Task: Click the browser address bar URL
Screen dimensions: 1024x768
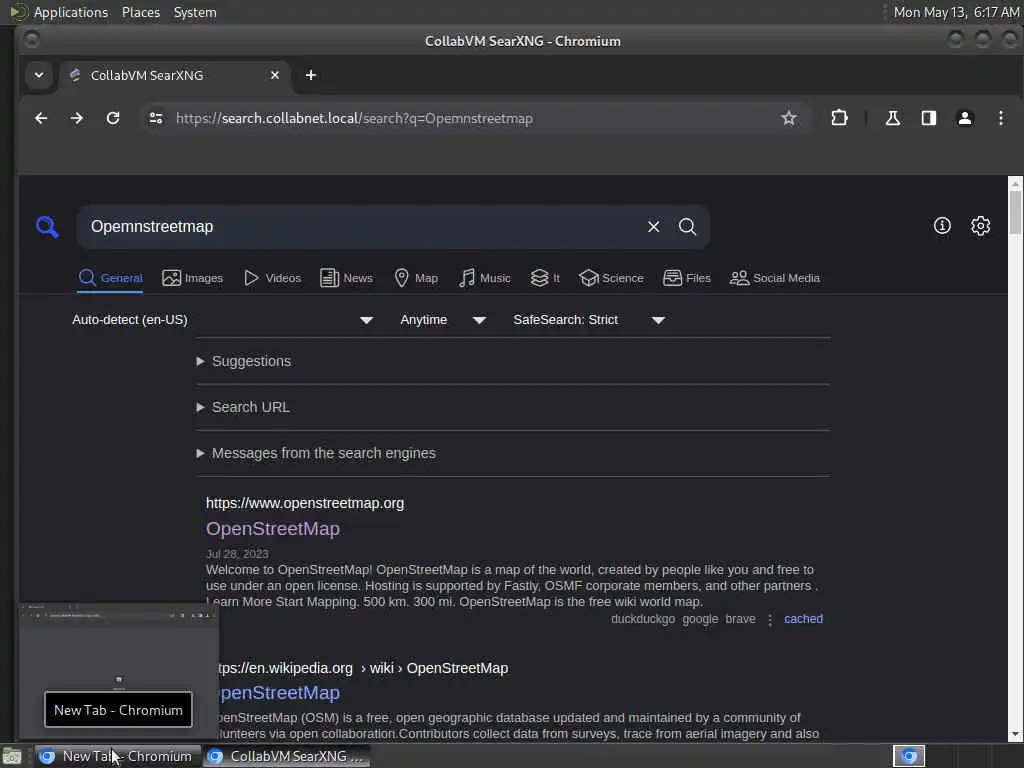Action: pyautogui.click(x=355, y=118)
